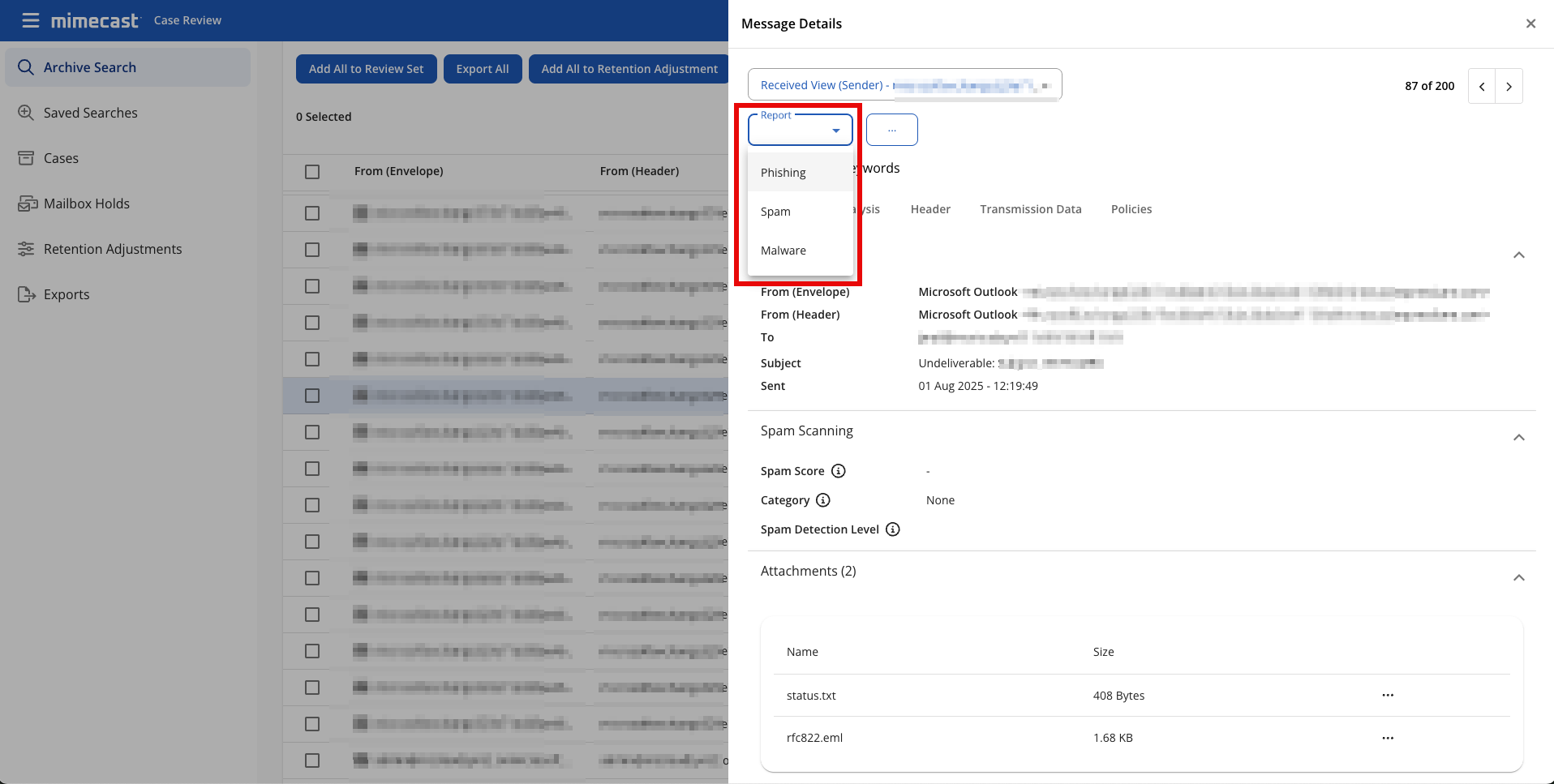
Task: Choose Malware in the Report list
Action: click(x=783, y=251)
